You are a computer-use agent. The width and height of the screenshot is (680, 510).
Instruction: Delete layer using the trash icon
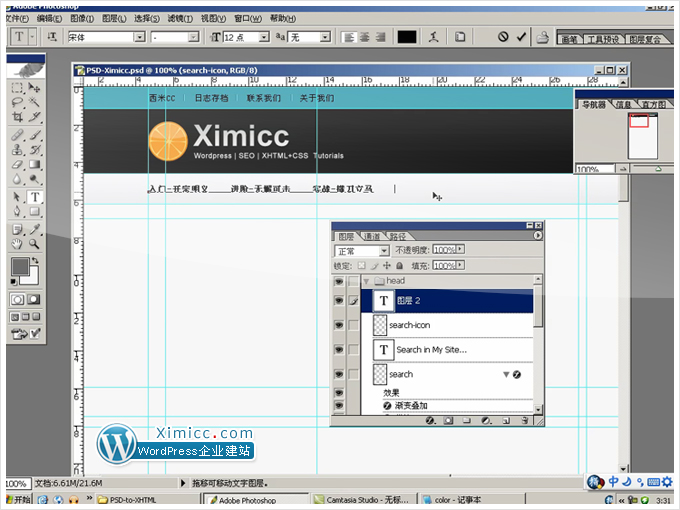click(x=525, y=420)
